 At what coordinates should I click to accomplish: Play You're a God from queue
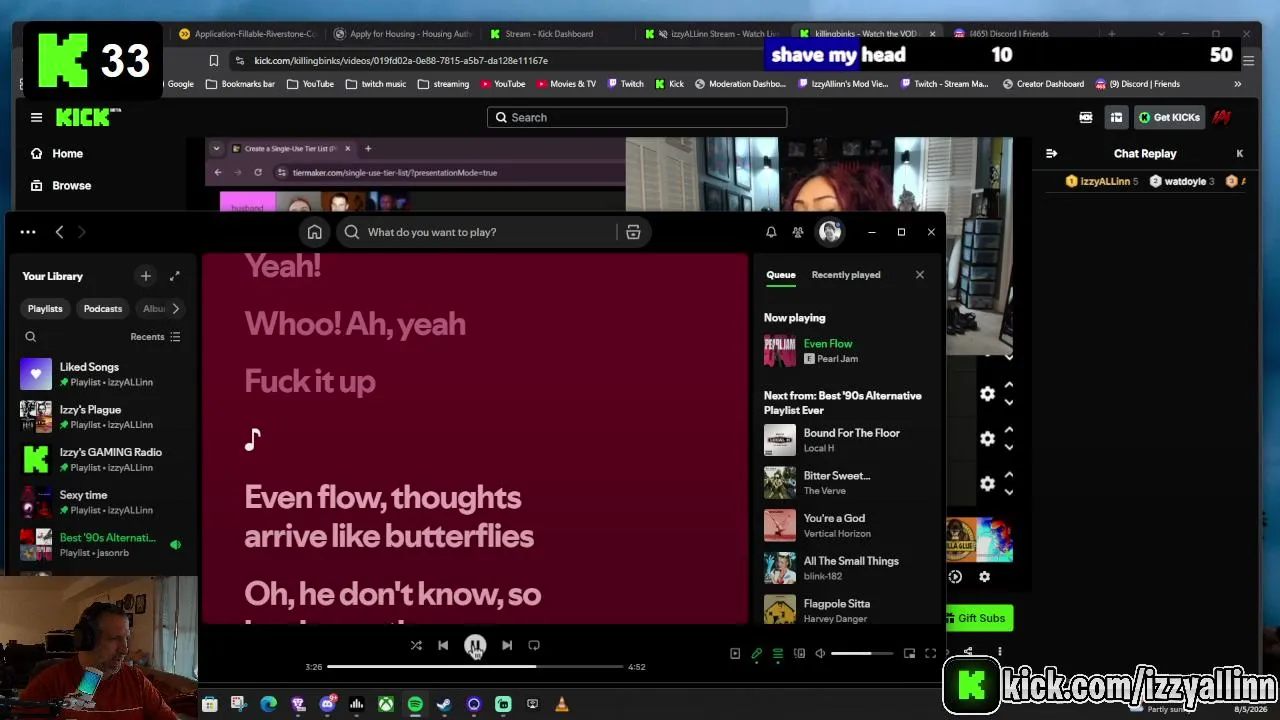(848, 525)
